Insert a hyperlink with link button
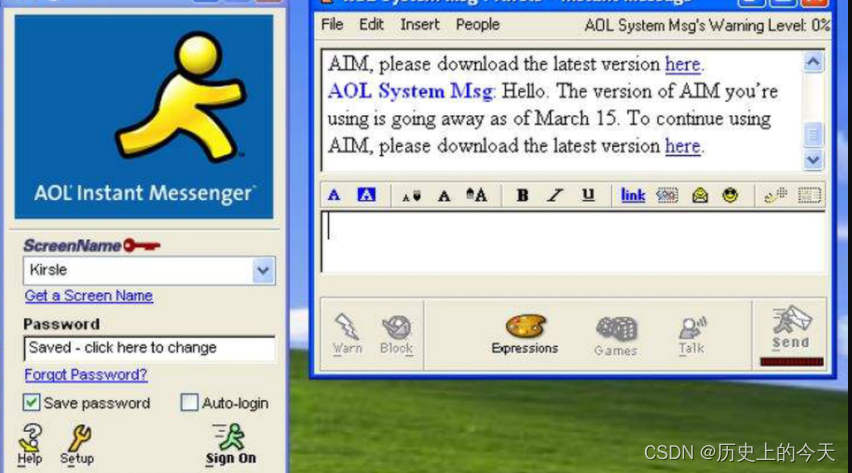This screenshot has height=473, width=852. (633, 195)
